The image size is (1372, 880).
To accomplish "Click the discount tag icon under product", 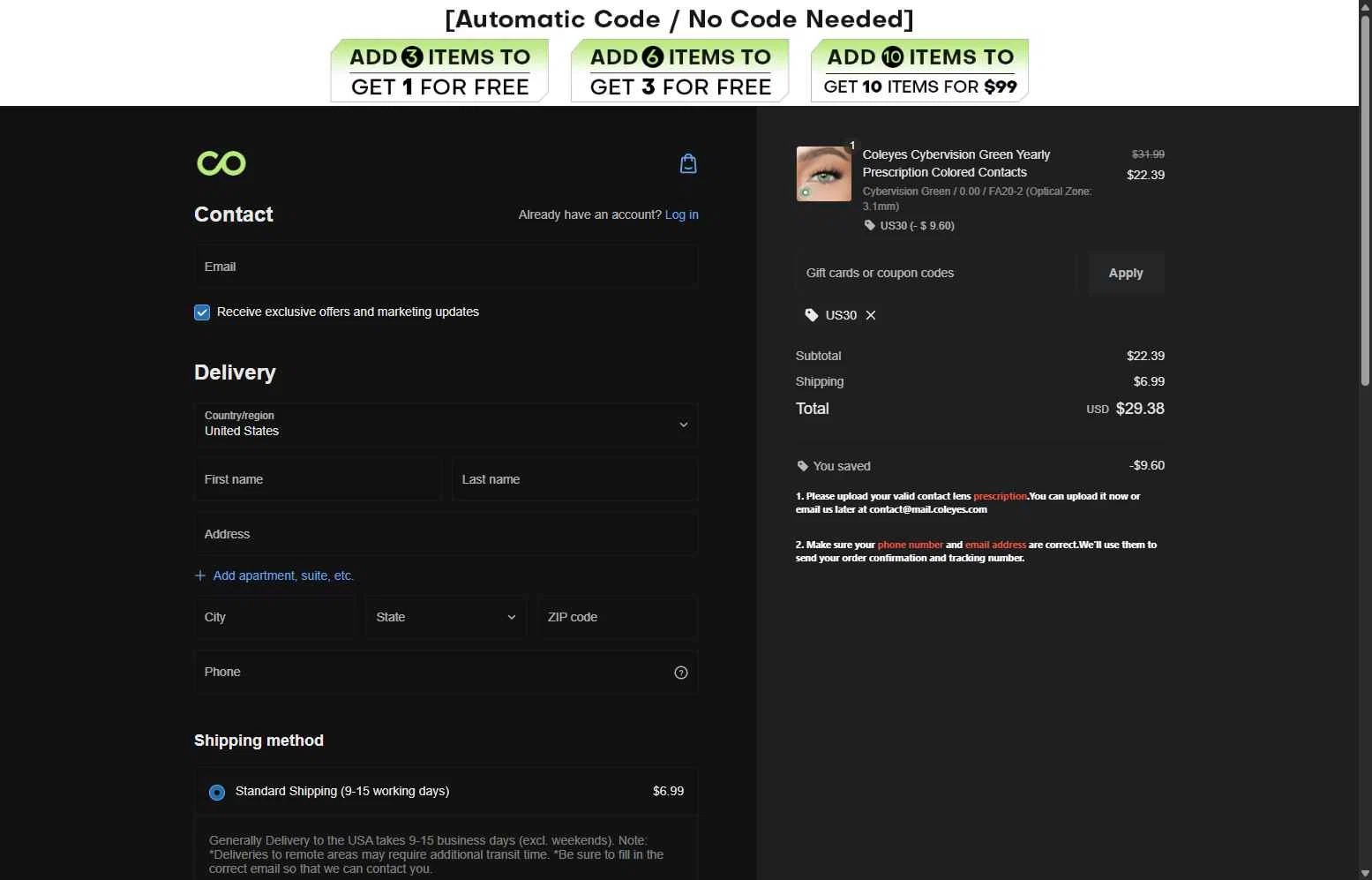I will click(x=870, y=225).
